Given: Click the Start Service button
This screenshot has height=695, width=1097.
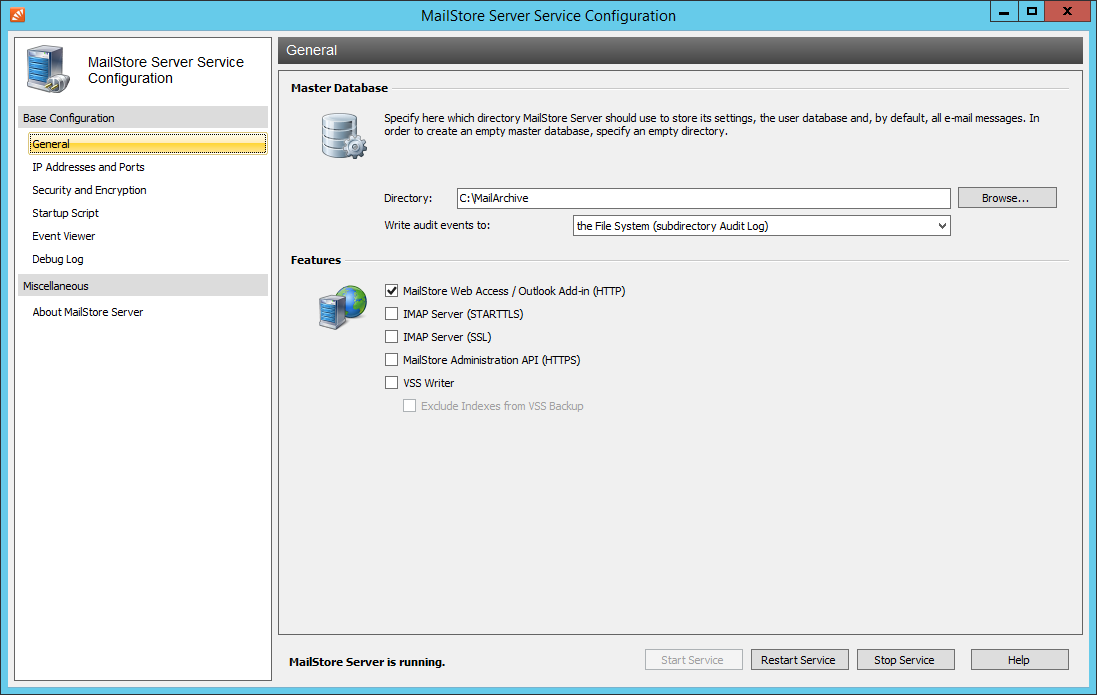Looking at the screenshot, I should pos(693,660).
